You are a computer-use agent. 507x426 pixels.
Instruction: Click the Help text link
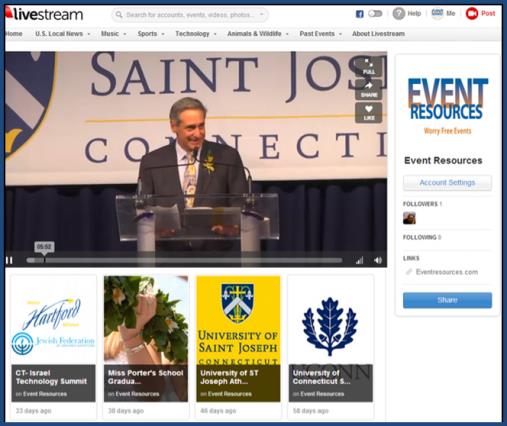[x=414, y=14]
